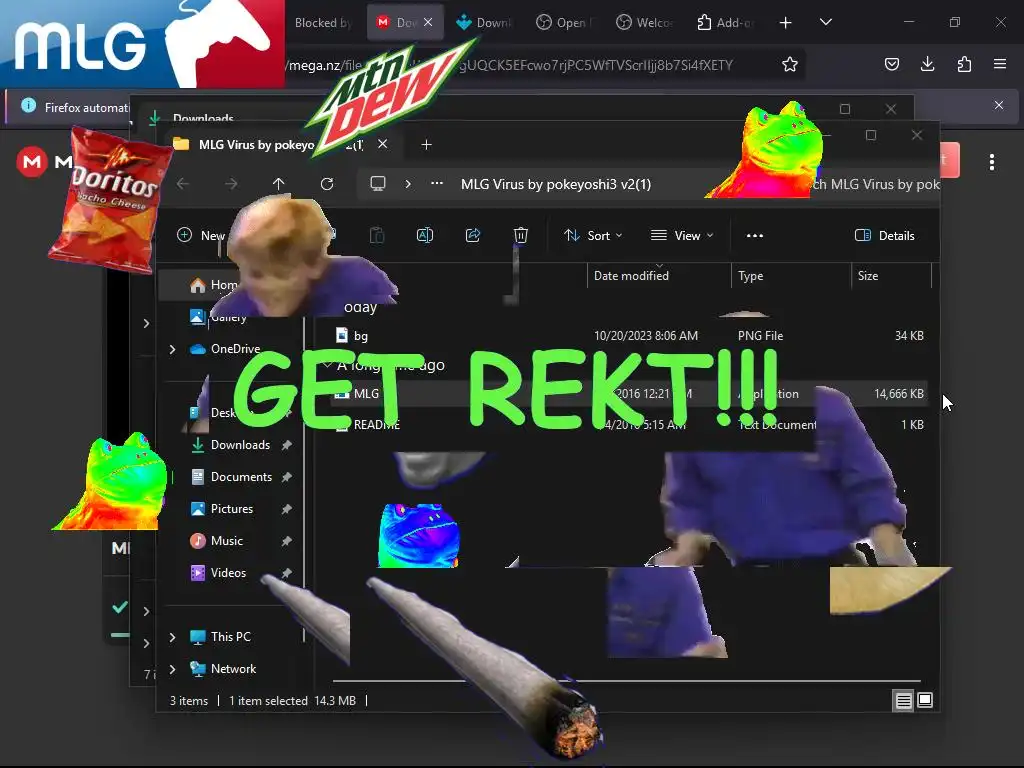Image resolution: width=1024 pixels, height=768 pixels.
Task: Switch to the 'Welco' Firefox tab
Action: tap(645, 23)
